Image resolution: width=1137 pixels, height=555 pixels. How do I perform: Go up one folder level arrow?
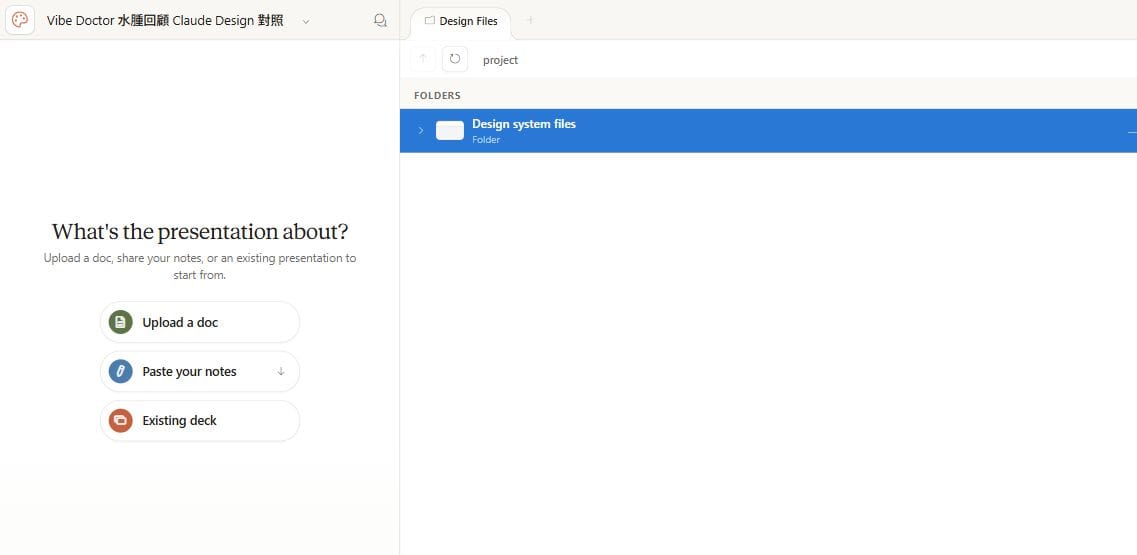coord(423,59)
